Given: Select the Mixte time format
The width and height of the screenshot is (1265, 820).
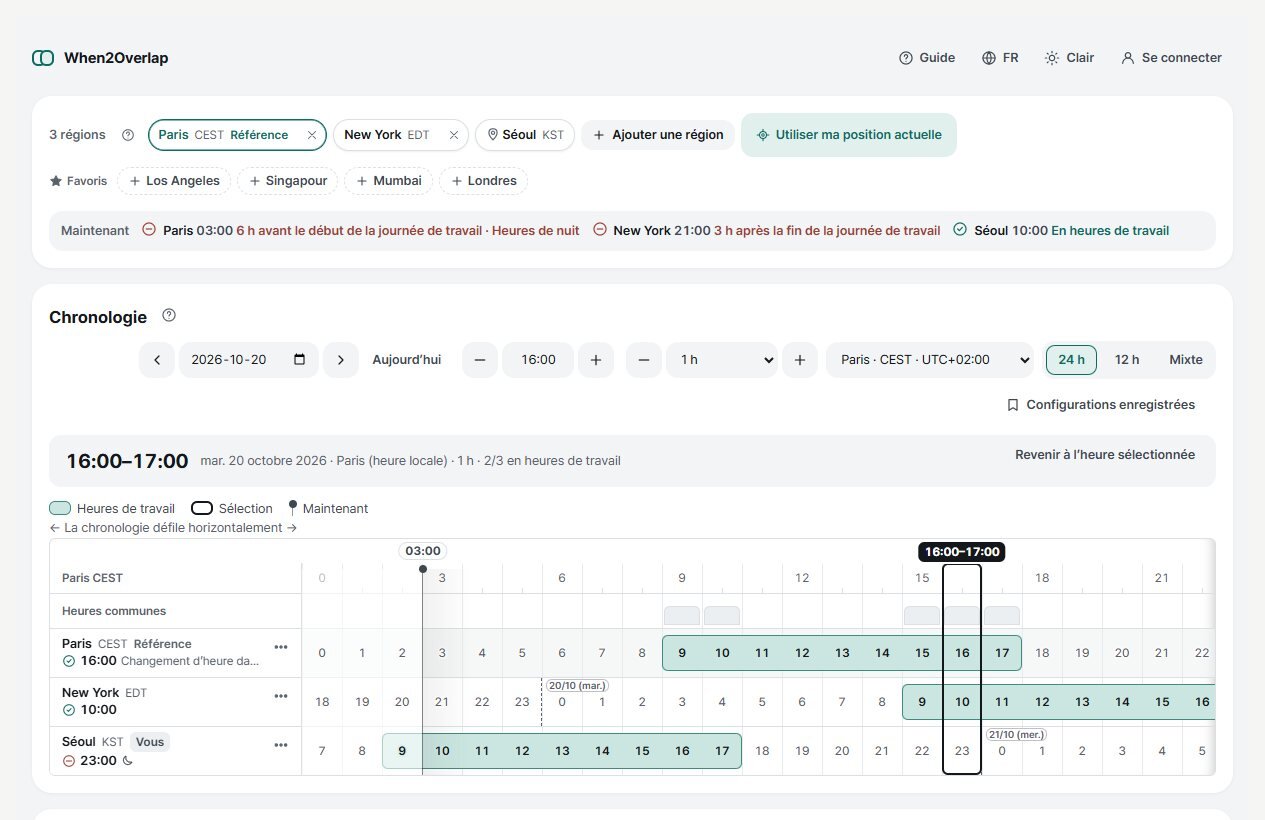Looking at the screenshot, I should 1186,360.
